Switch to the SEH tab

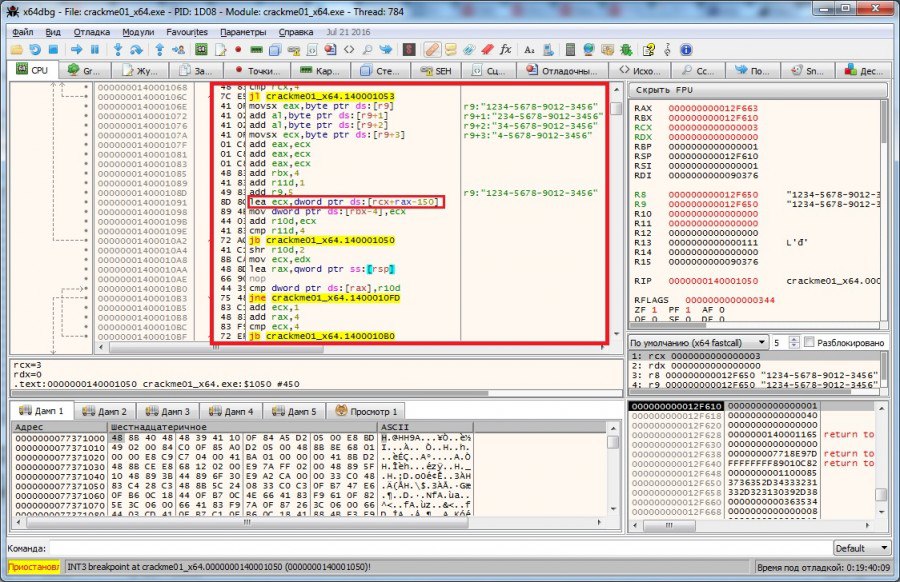click(436, 69)
